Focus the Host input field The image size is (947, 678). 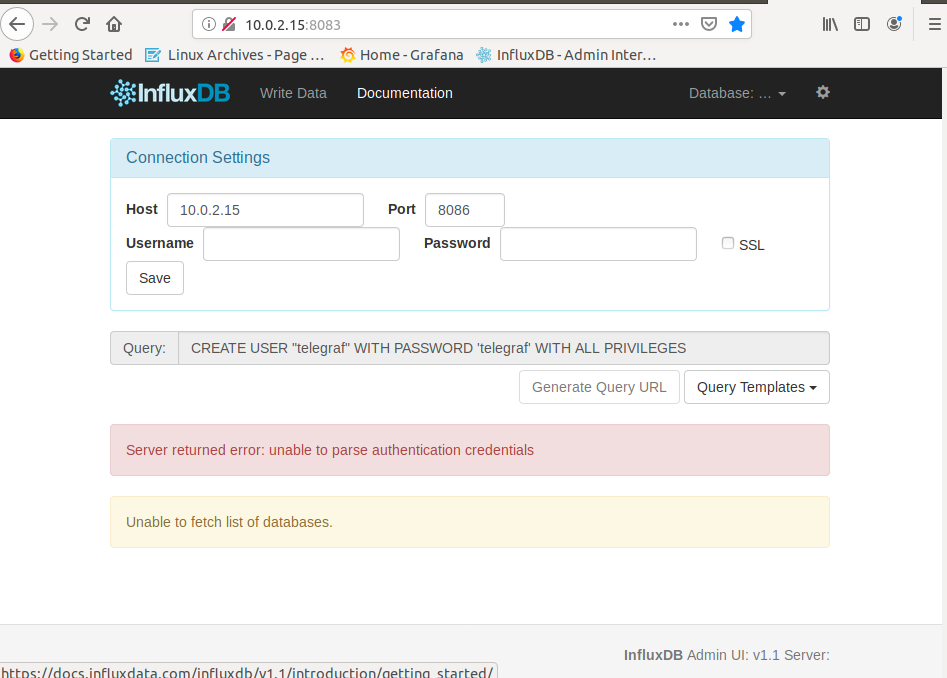tap(265, 210)
